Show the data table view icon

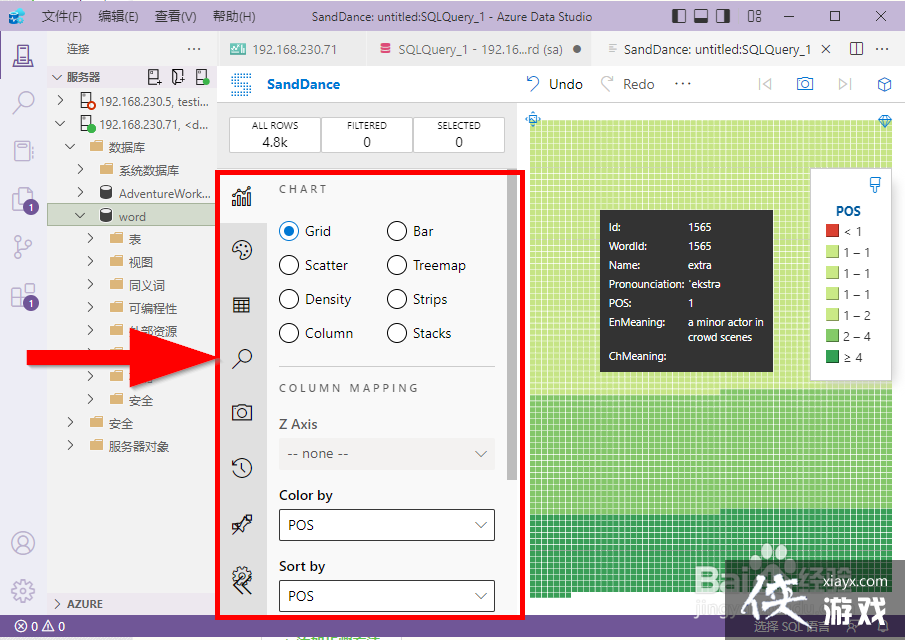click(x=241, y=304)
